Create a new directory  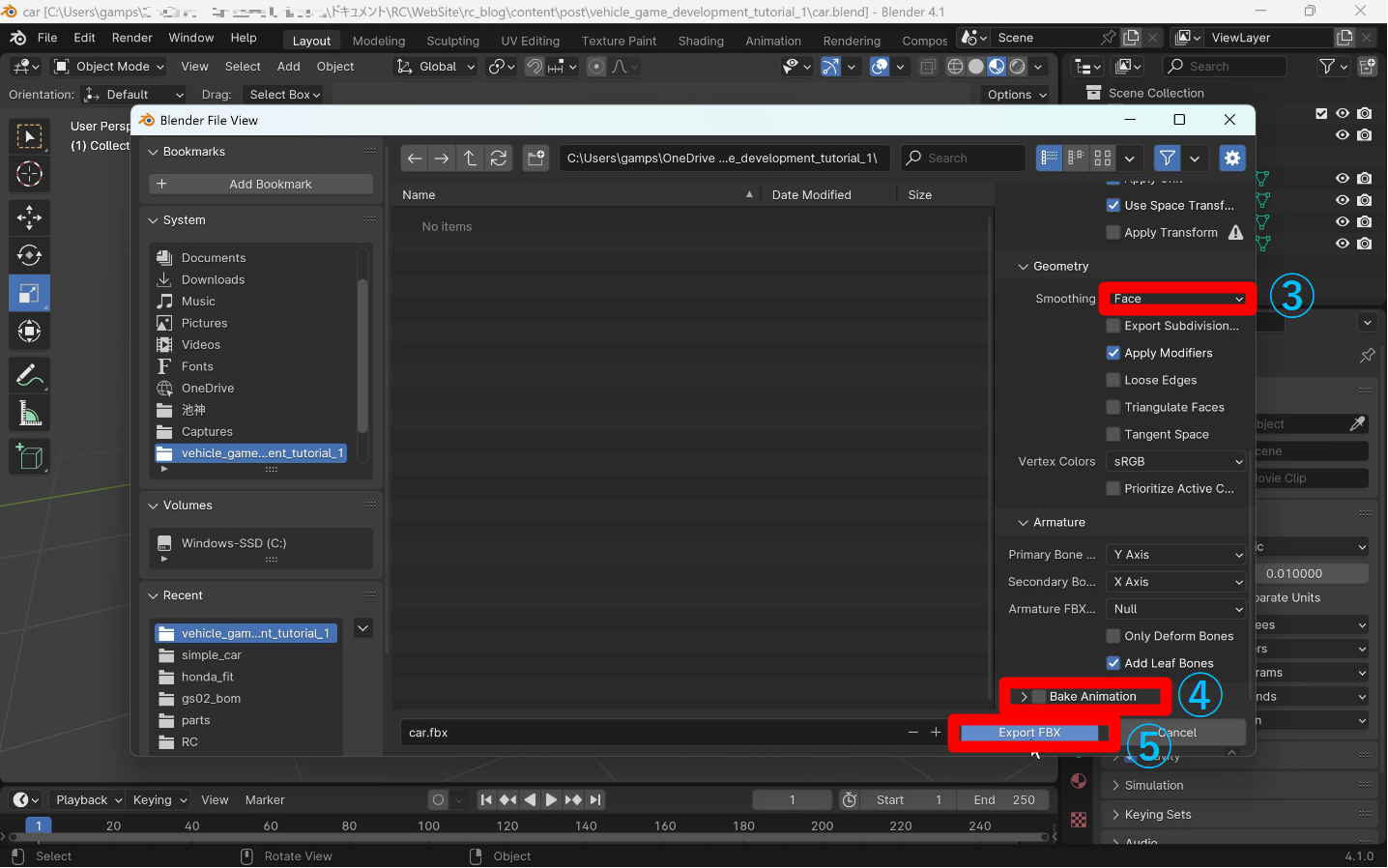click(x=536, y=159)
